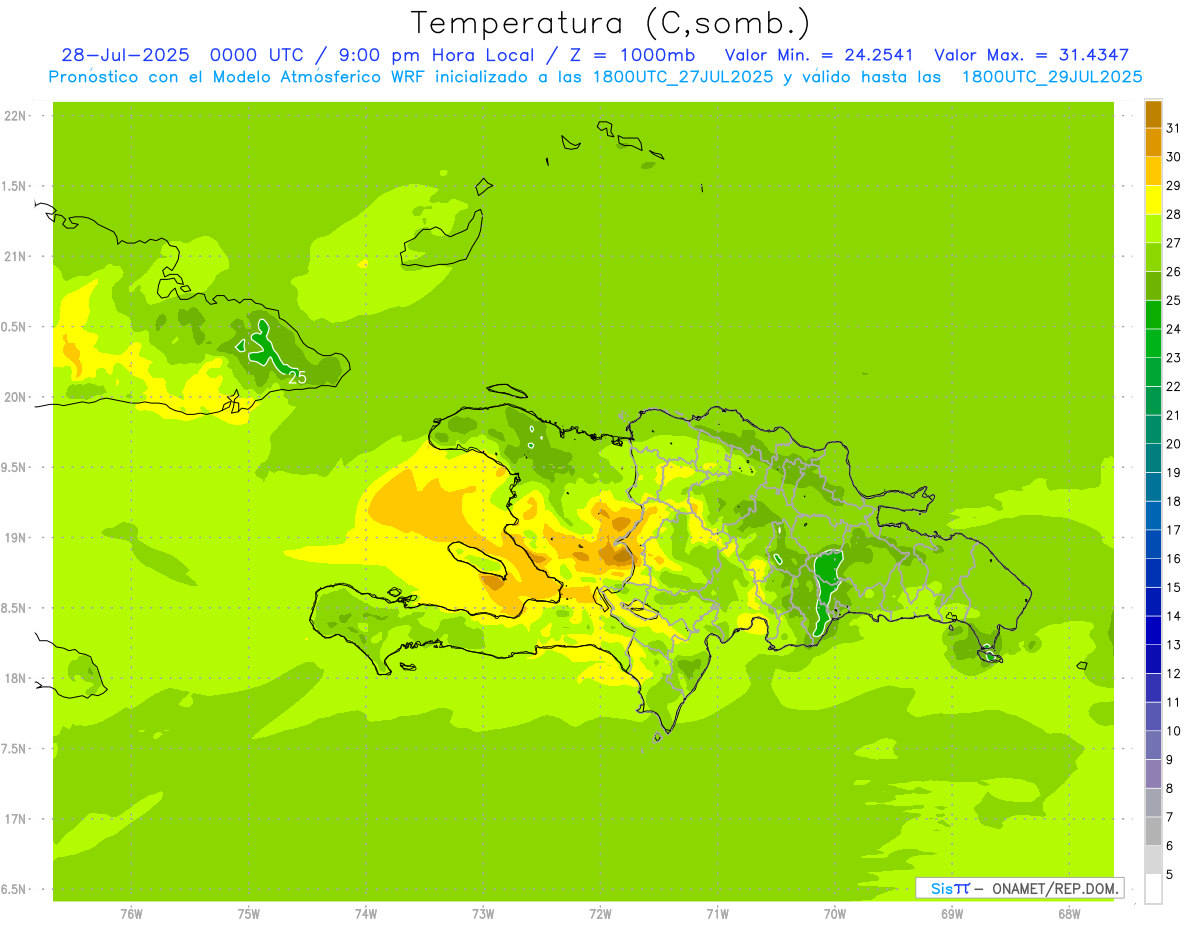Click the "69W" longitude label
1200x927 pixels.
[951, 913]
